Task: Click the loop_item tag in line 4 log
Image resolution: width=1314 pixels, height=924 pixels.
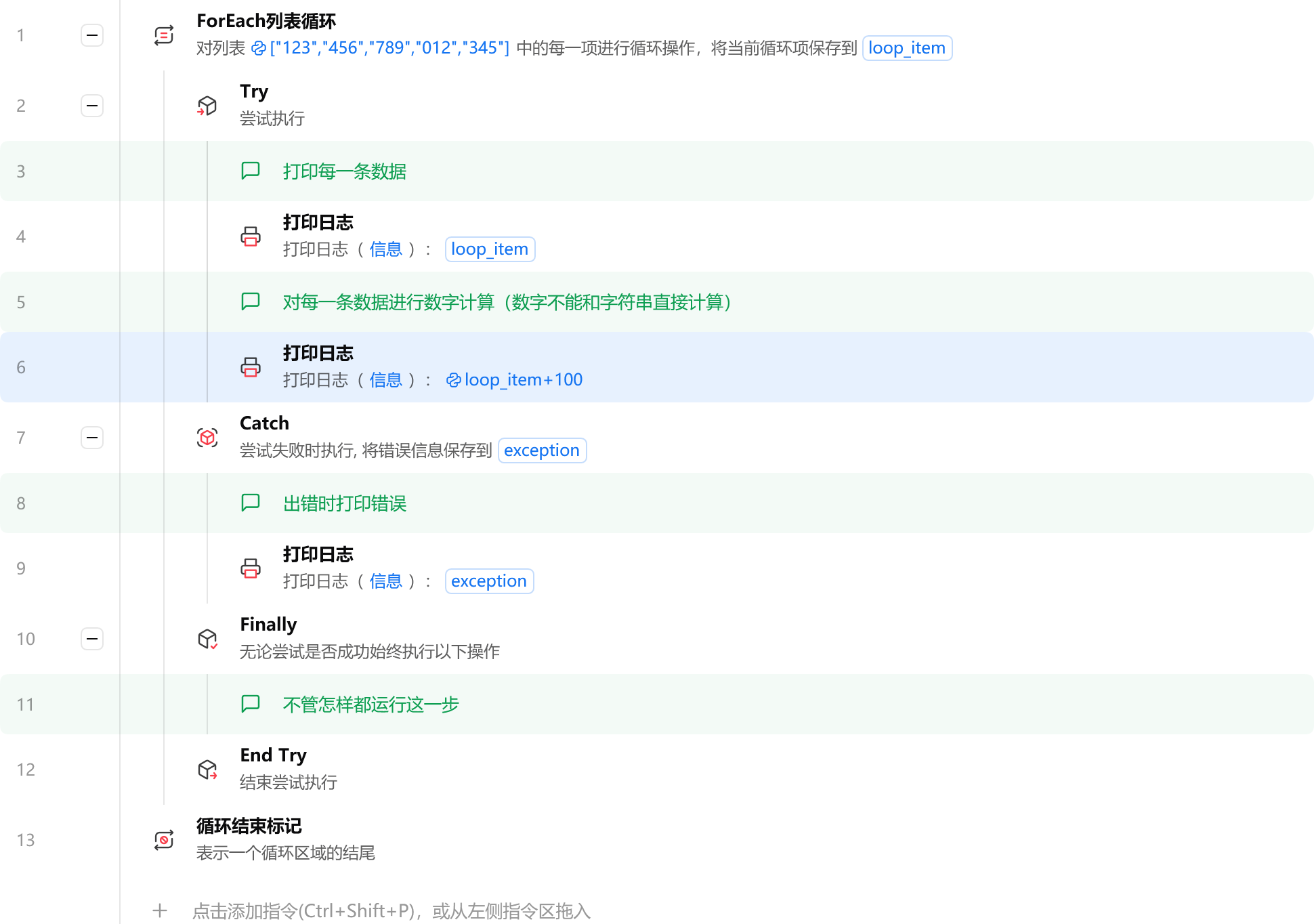Action: 490,249
